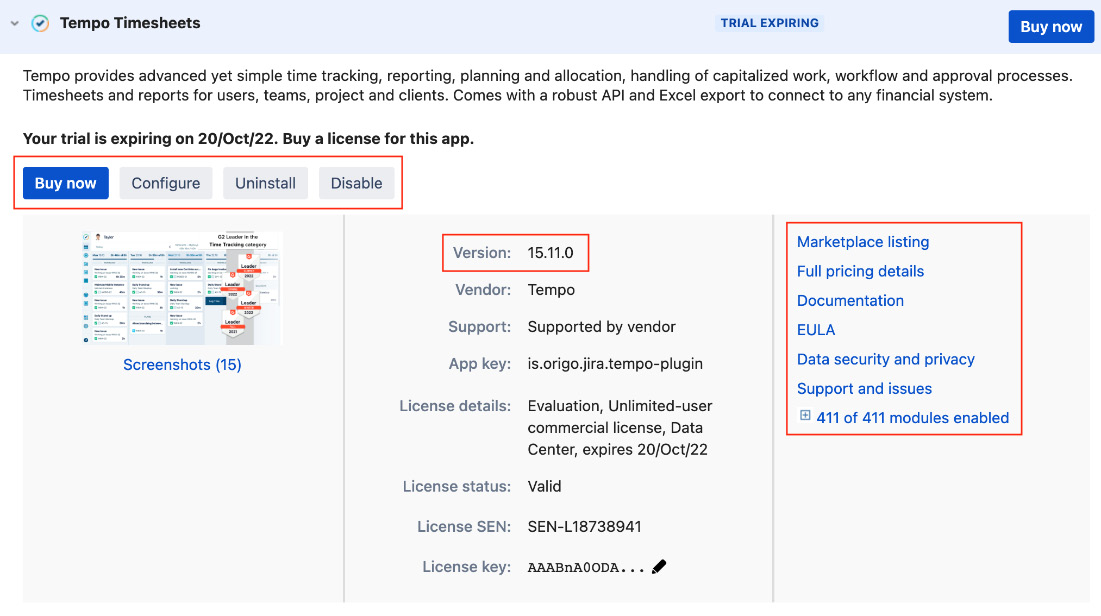Open the Marketplace listing link
Screen dimensions: 1101x616
click(862, 241)
